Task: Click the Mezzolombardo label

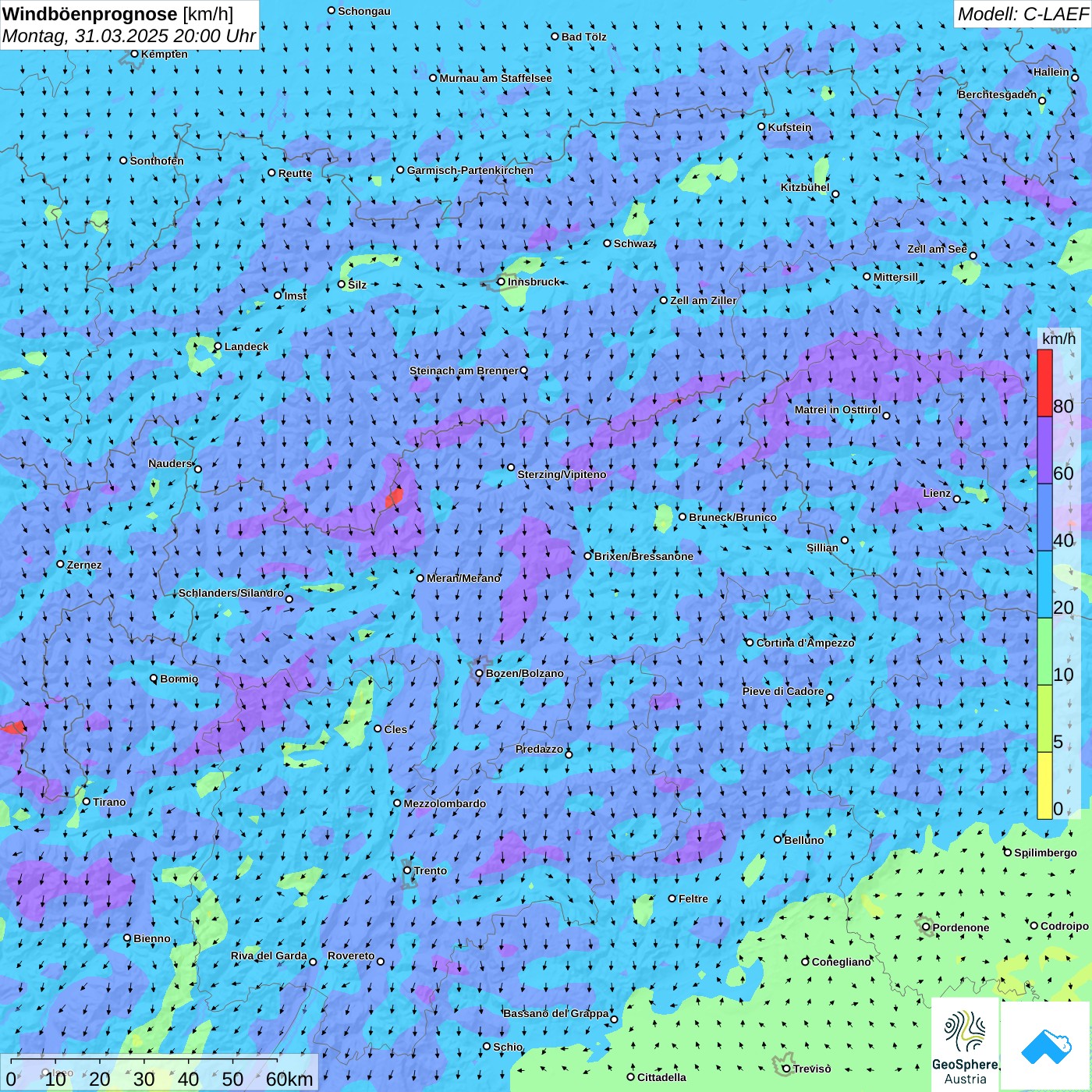Action: (x=445, y=803)
